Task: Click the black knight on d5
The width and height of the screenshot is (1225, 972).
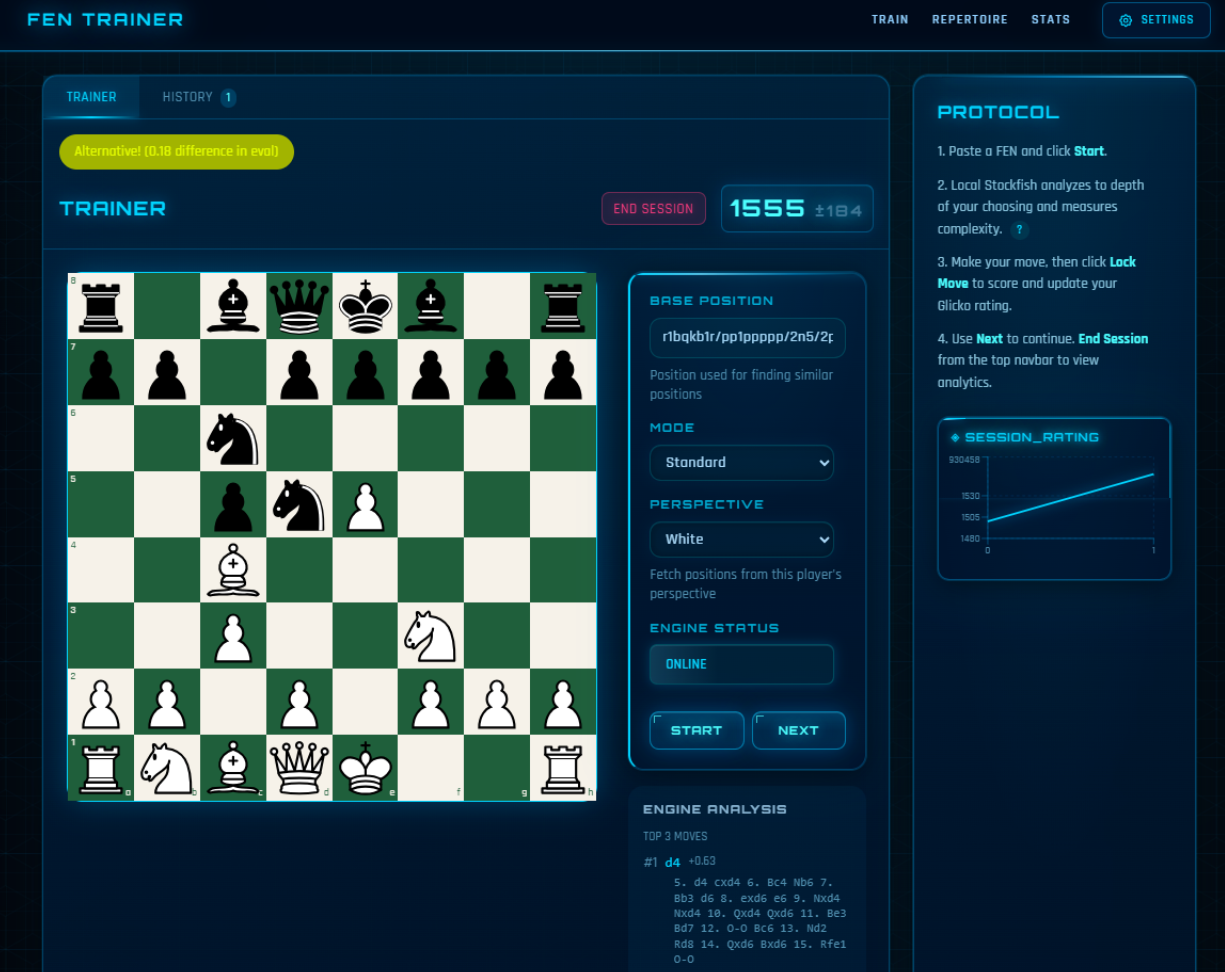Action: click(299, 504)
